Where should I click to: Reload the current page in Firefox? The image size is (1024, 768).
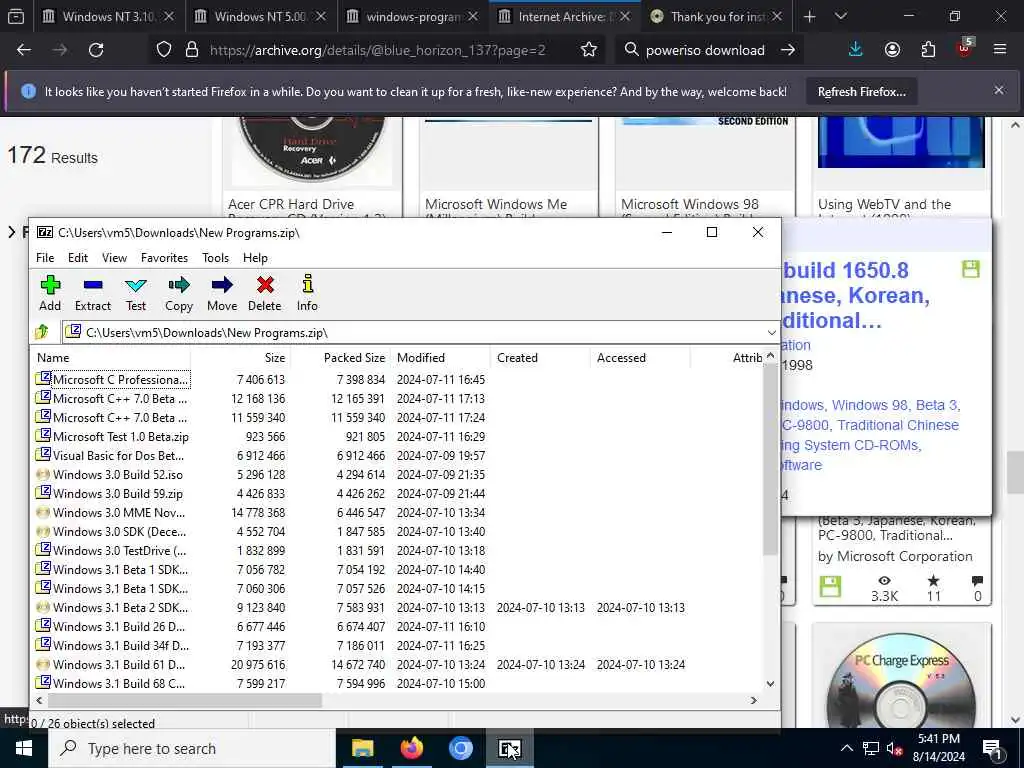96,50
